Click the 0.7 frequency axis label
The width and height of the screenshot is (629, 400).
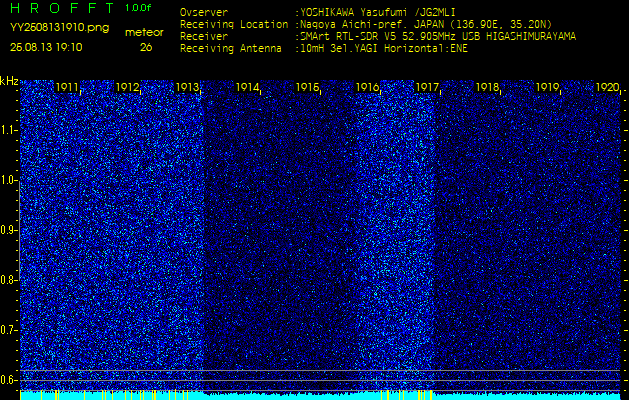click(x=8, y=330)
